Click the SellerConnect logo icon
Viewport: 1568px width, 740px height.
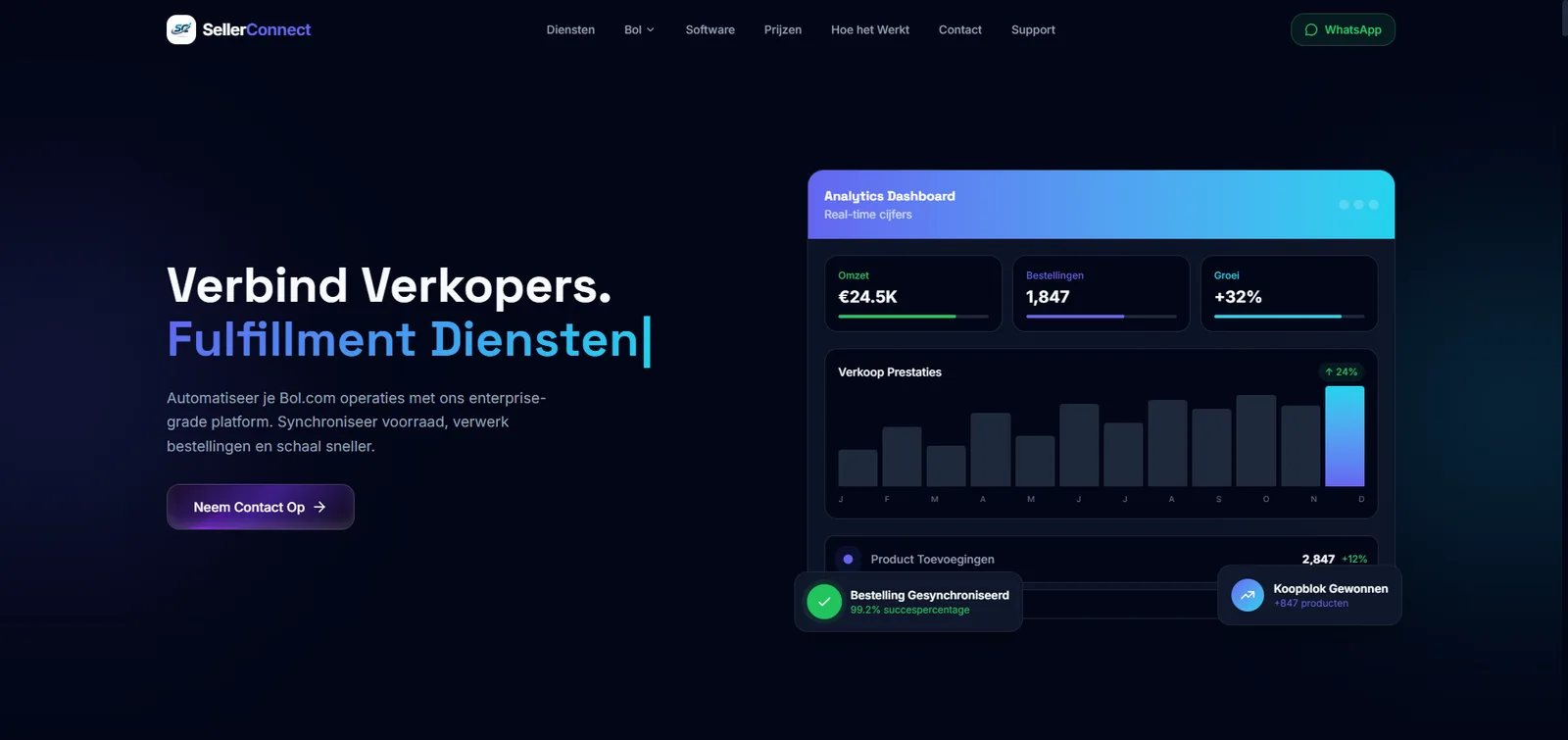(181, 29)
